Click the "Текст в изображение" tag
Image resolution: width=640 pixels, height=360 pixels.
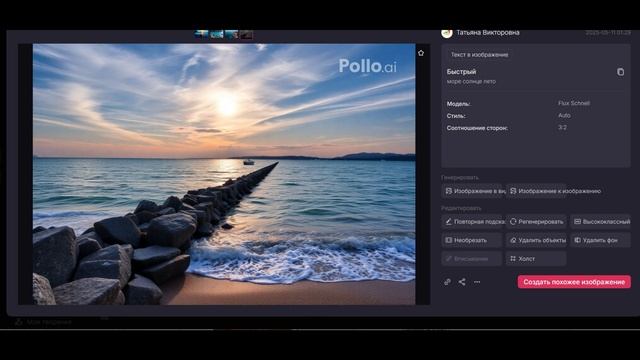[480, 55]
